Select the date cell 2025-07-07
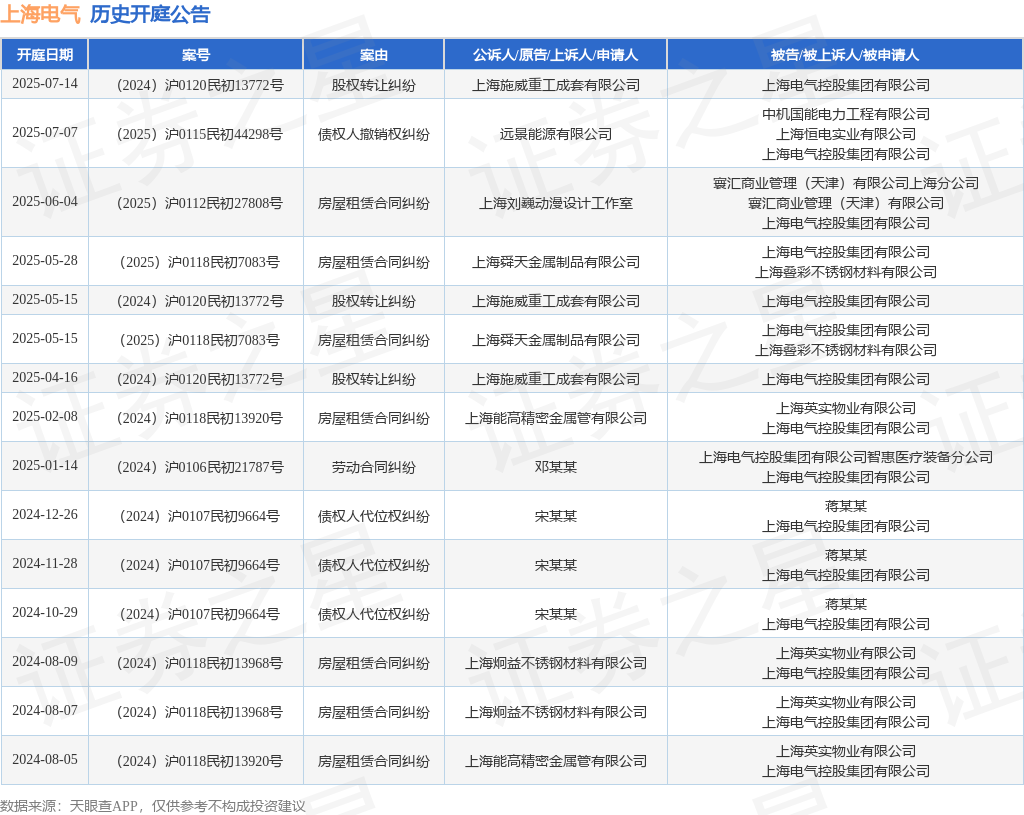This screenshot has width=1024, height=815. pos(44,133)
